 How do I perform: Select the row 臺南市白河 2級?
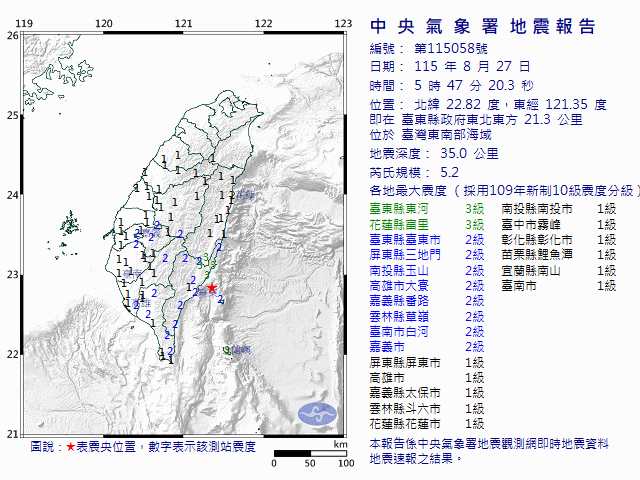427,331
